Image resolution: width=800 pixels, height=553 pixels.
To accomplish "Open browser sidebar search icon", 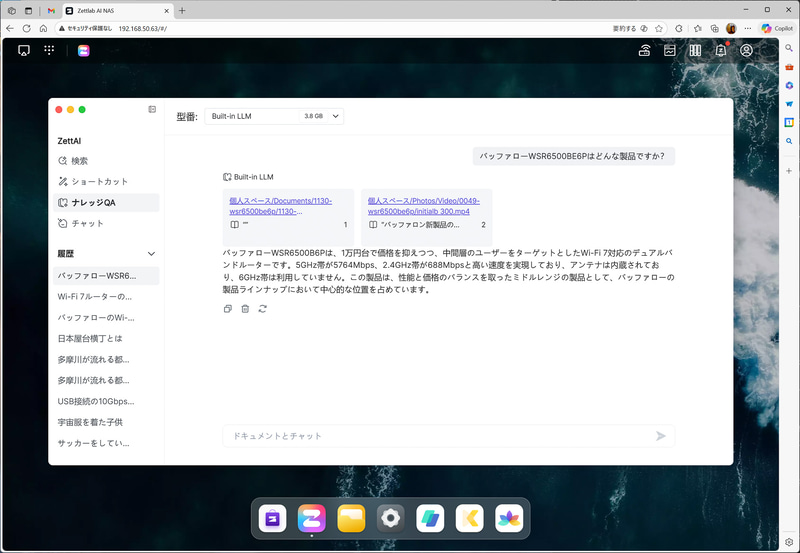I will [x=789, y=48].
